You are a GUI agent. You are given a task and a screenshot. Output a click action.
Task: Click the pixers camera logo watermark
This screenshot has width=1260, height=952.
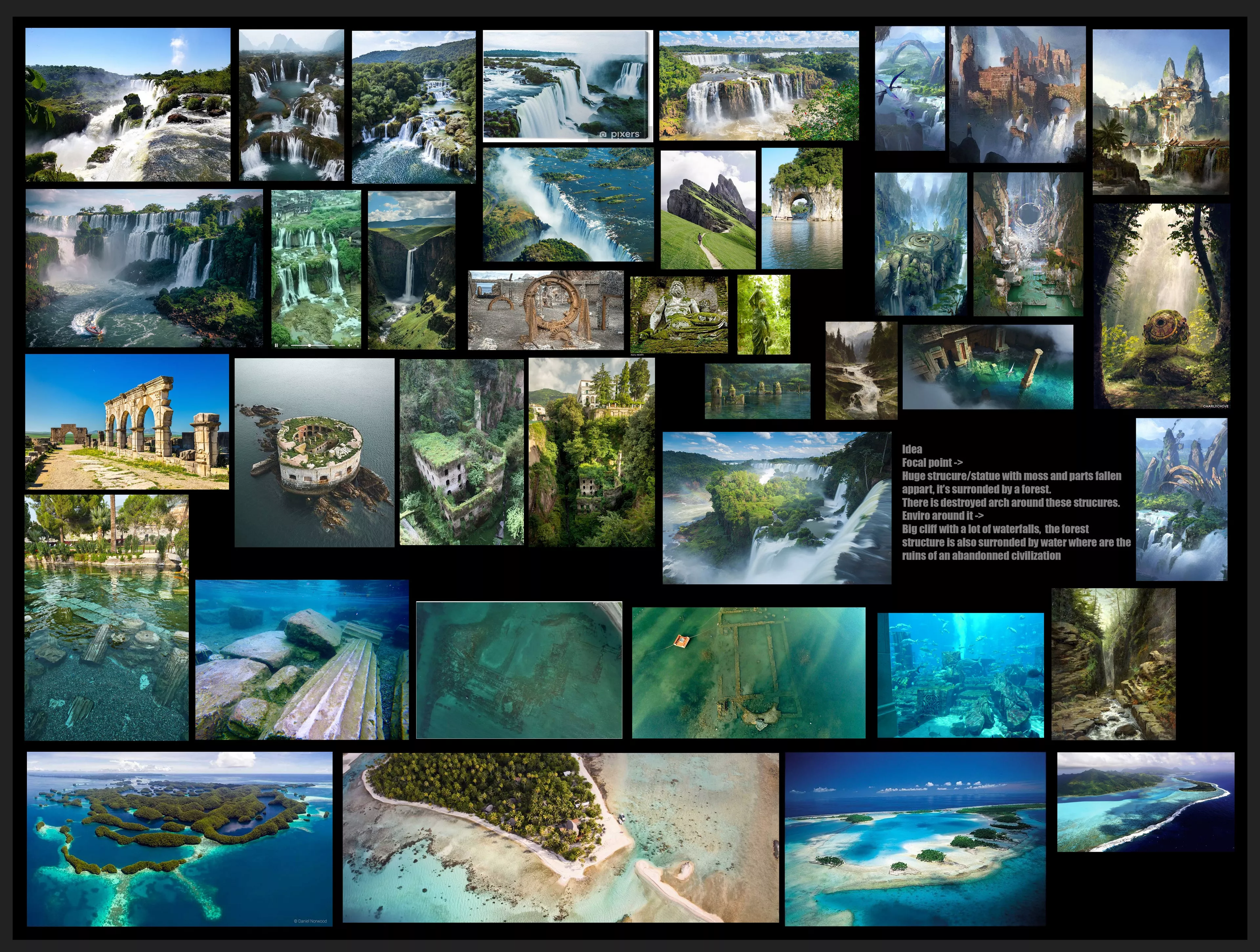(603, 135)
